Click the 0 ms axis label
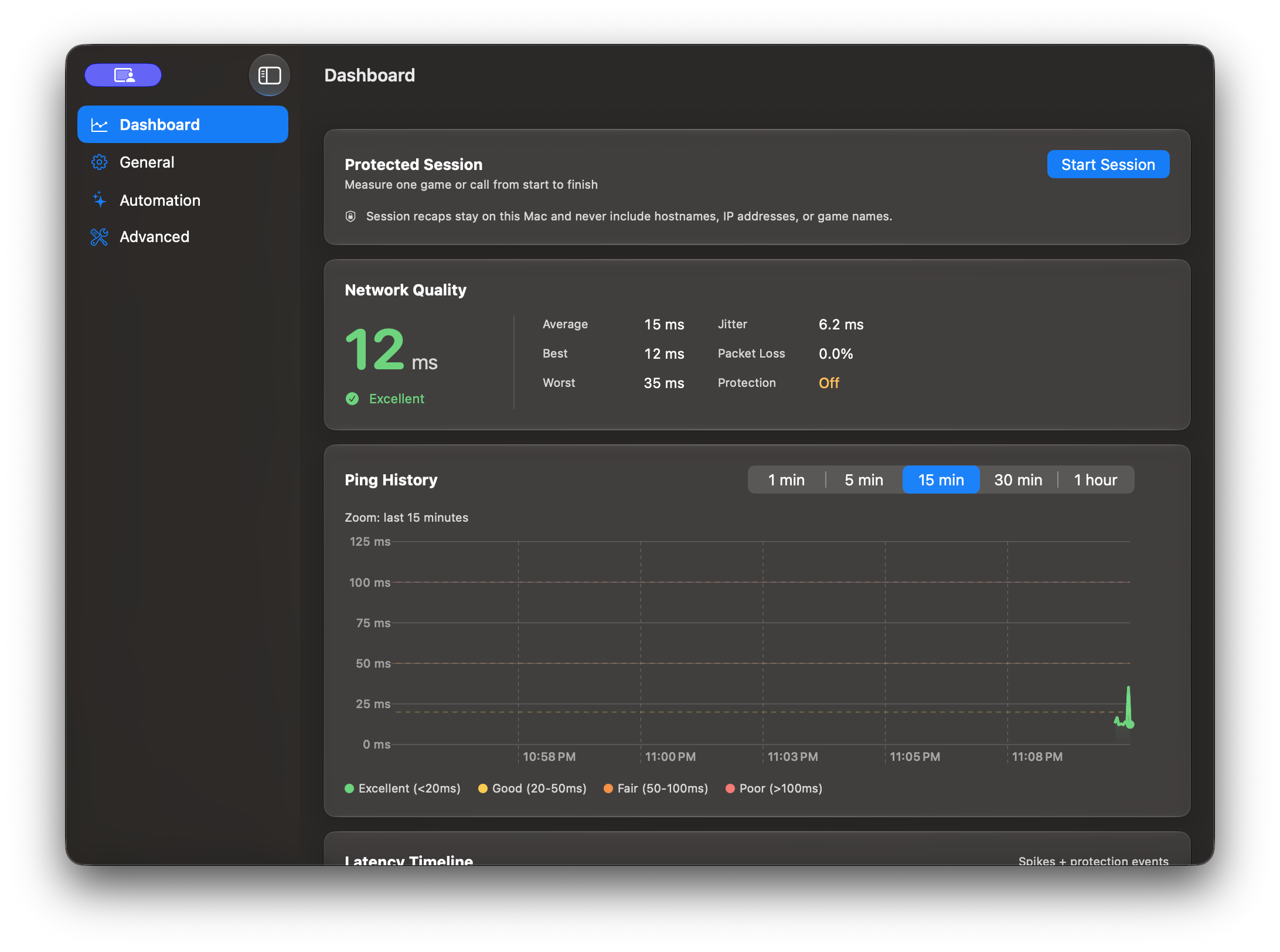The height and width of the screenshot is (952, 1280). [x=376, y=744]
